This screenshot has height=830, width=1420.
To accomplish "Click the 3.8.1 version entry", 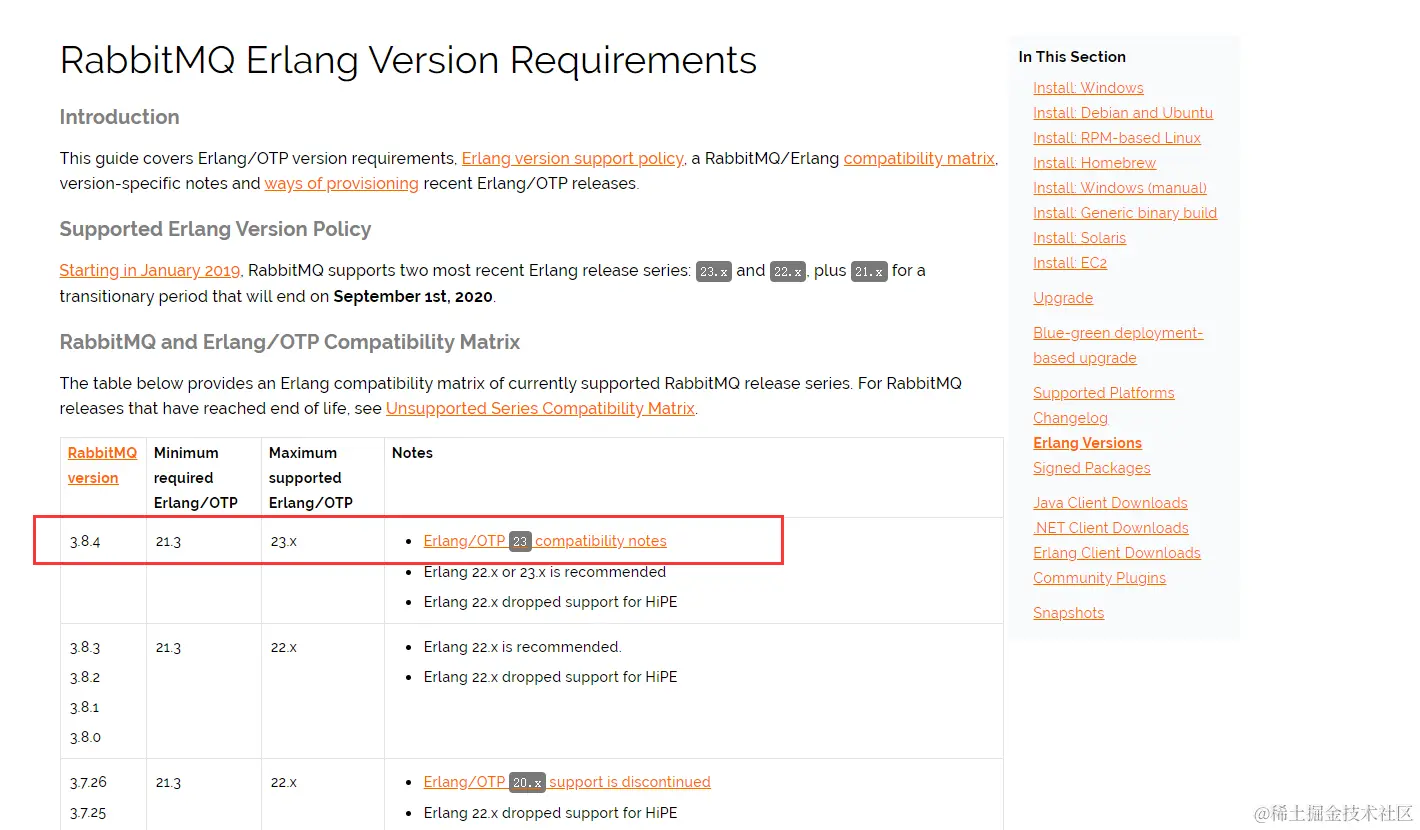I will pyautogui.click(x=85, y=707).
